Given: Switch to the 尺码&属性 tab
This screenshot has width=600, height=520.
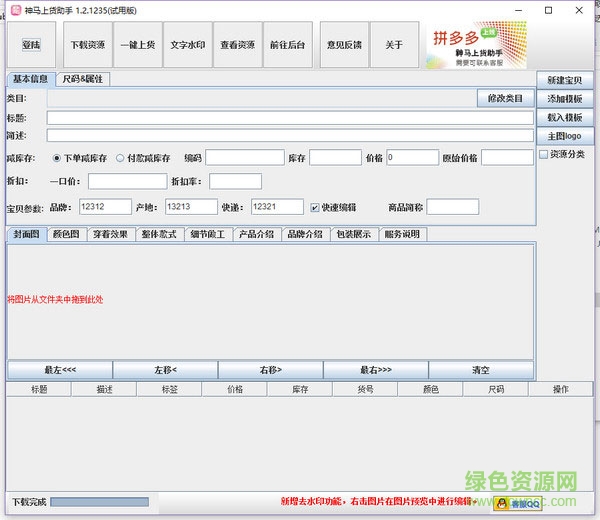Looking at the screenshot, I should 83,79.
